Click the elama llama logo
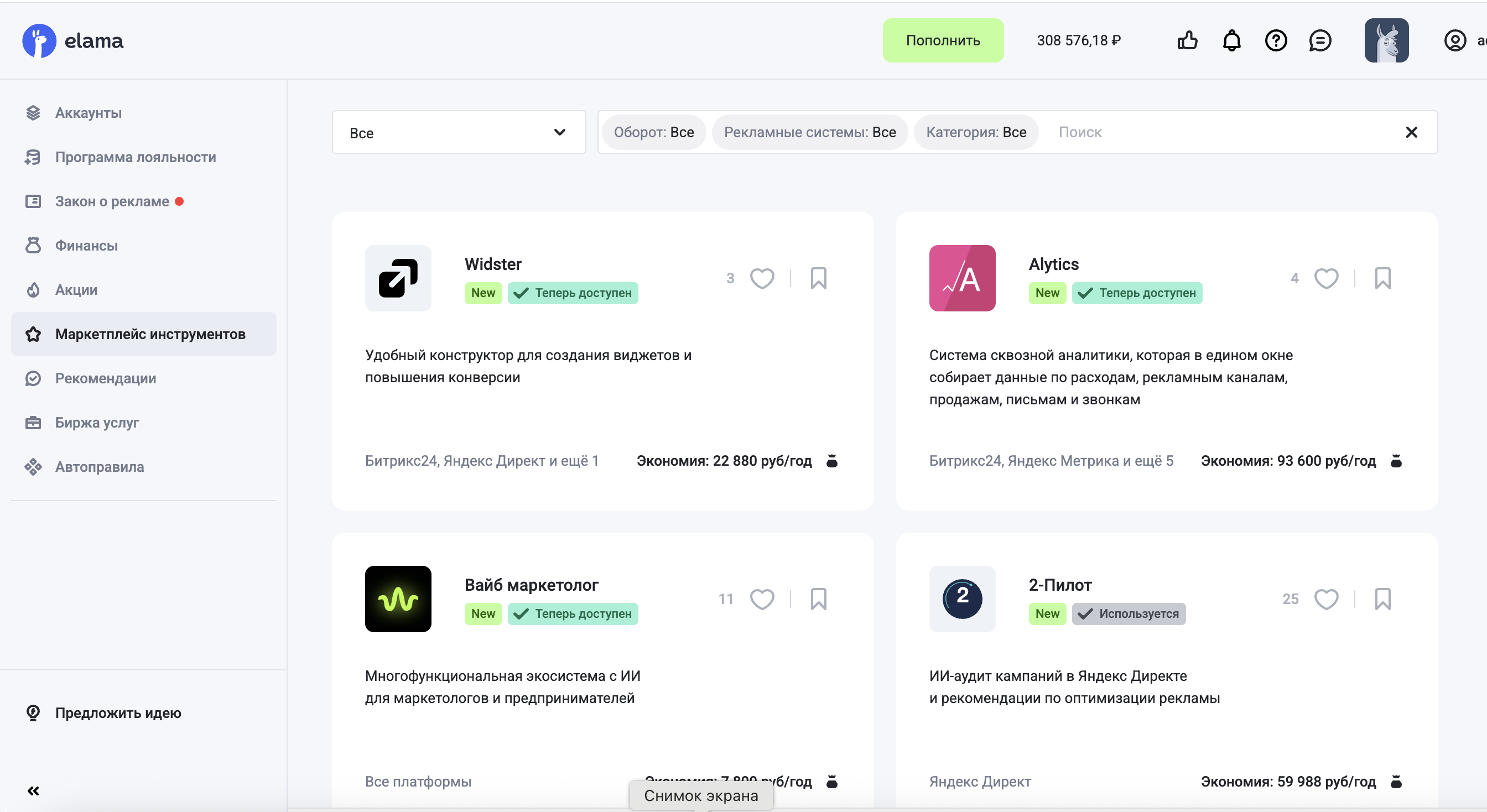The image size is (1487, 812). coord(39,40)
